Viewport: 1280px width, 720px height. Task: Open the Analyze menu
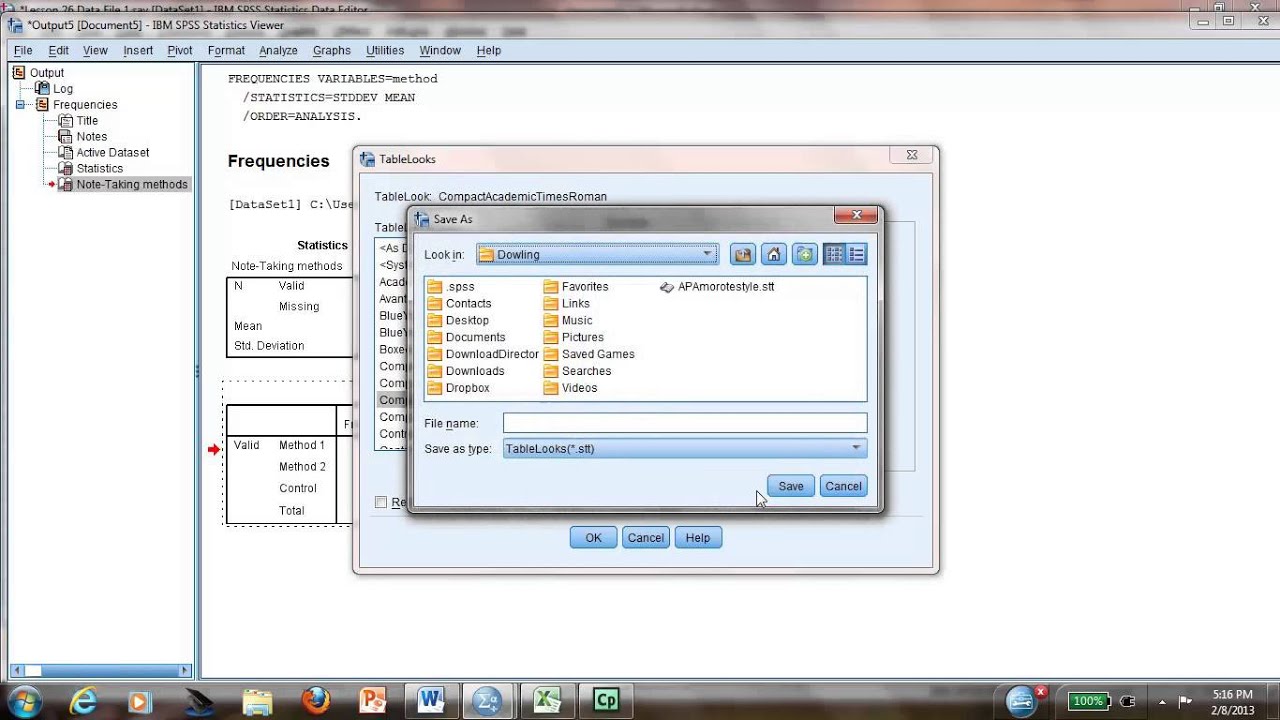click(278, 50)
